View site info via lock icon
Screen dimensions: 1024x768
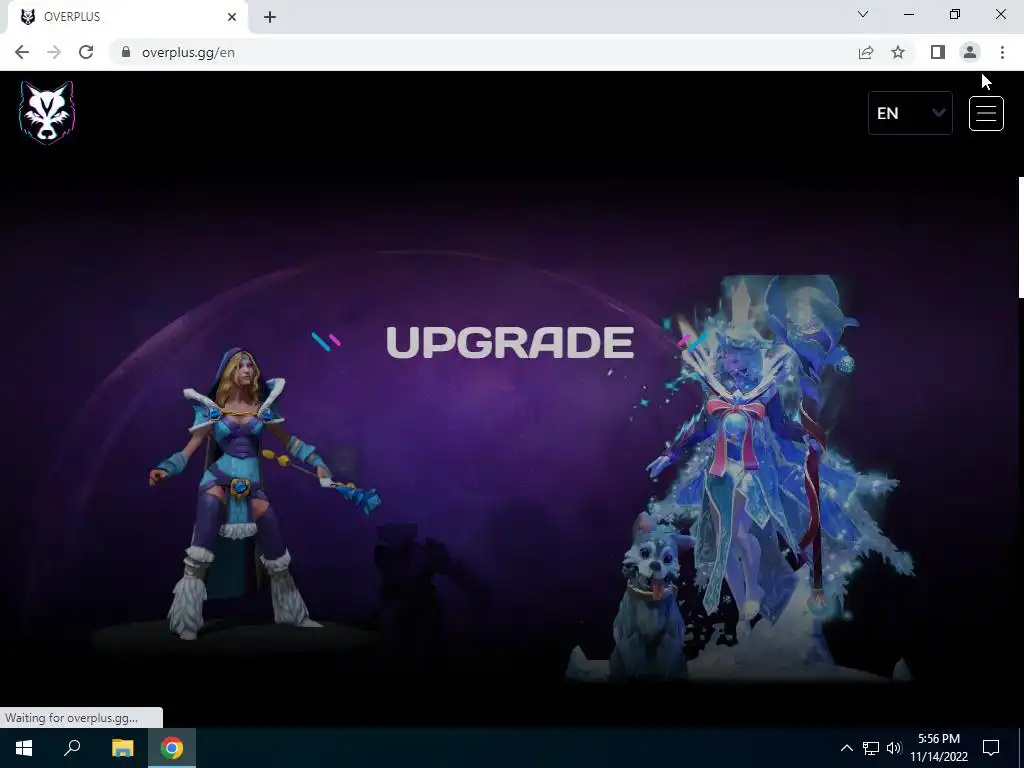pyautogui.click(x=126, y=52)
